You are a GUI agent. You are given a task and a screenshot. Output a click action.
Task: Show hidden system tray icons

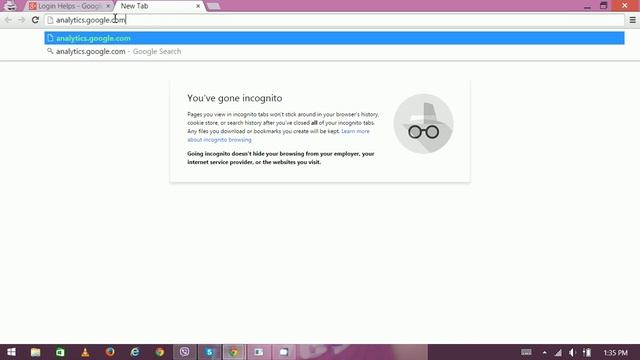[544, 352]
